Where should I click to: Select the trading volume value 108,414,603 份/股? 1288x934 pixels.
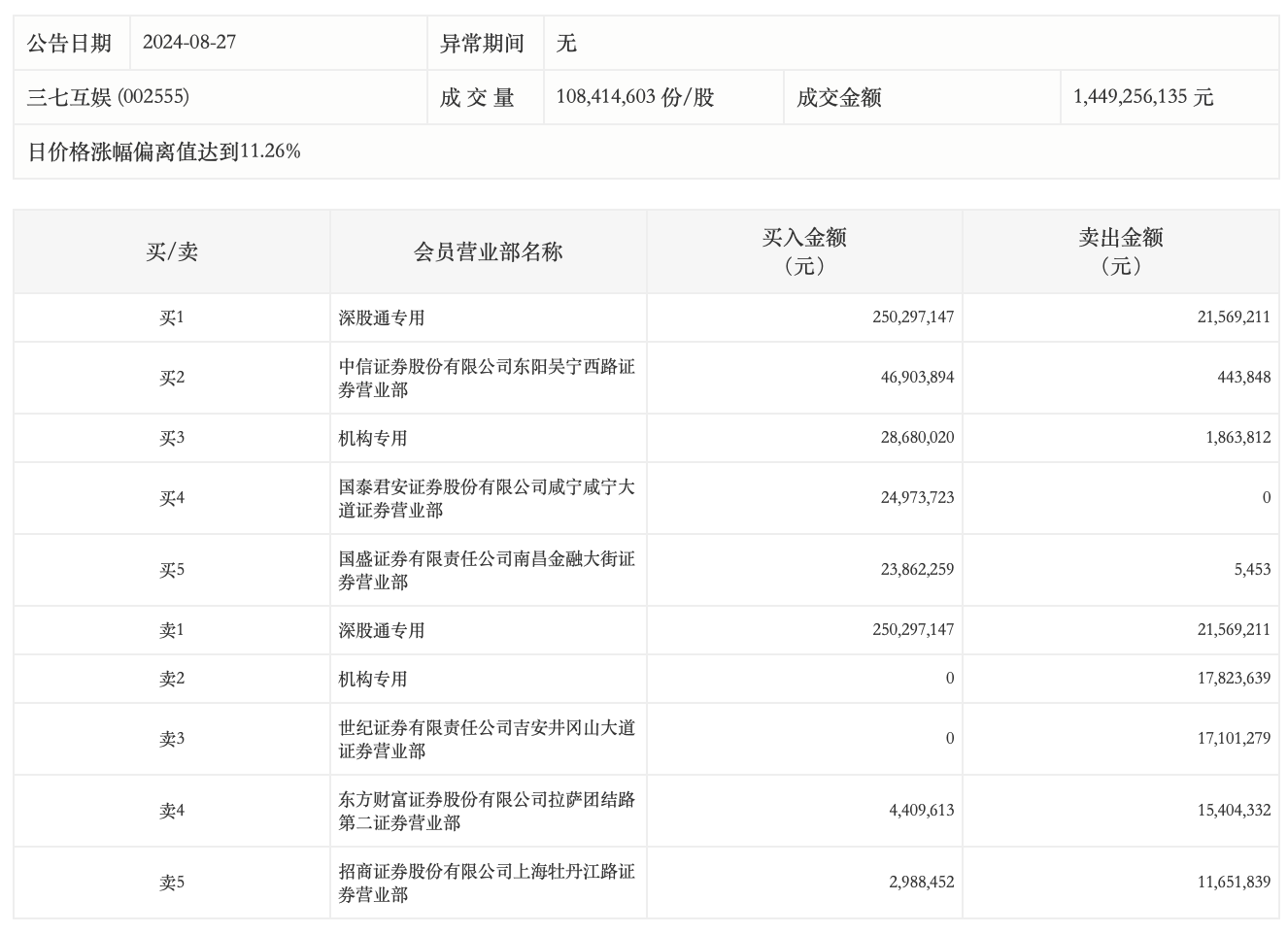click(x=635, y=97)
